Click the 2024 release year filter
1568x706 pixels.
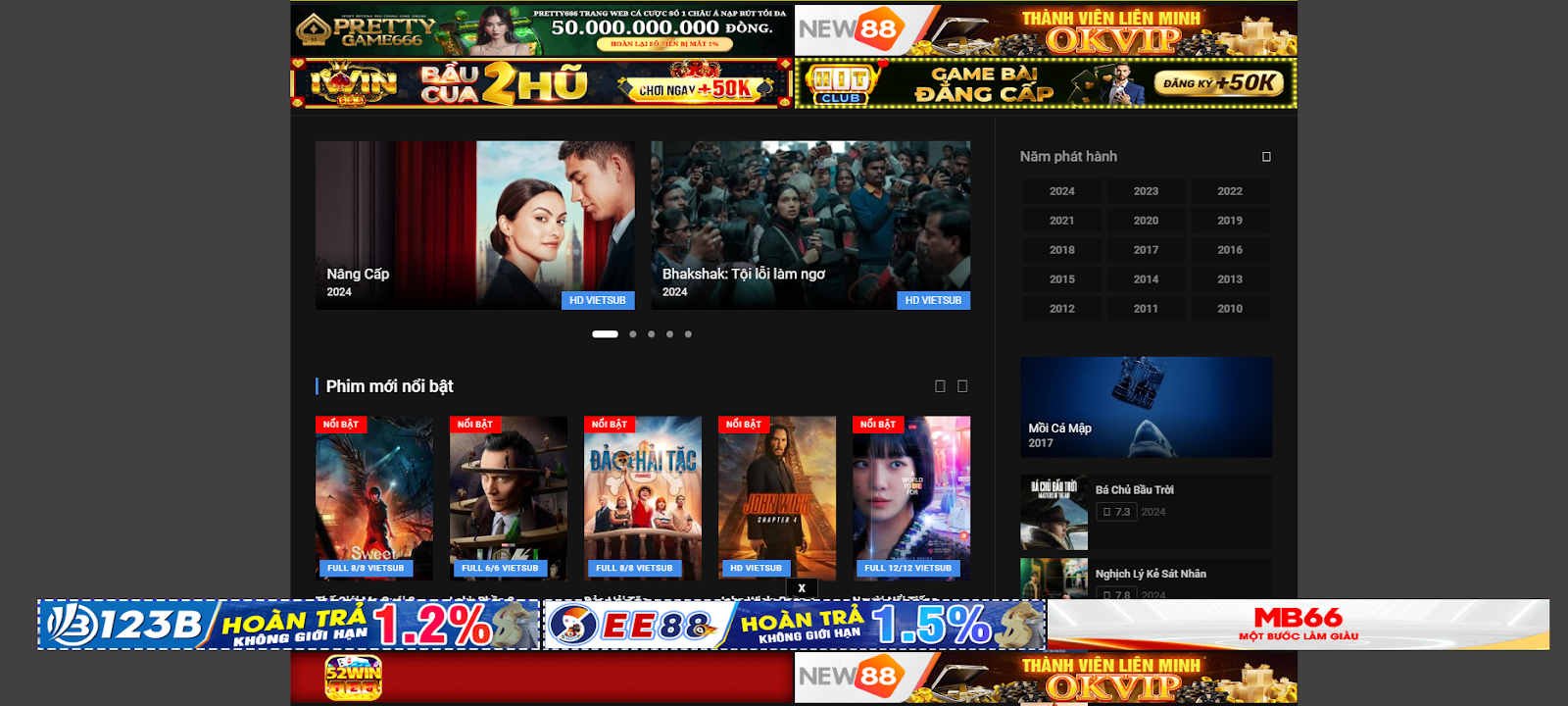coord(1062,191)
